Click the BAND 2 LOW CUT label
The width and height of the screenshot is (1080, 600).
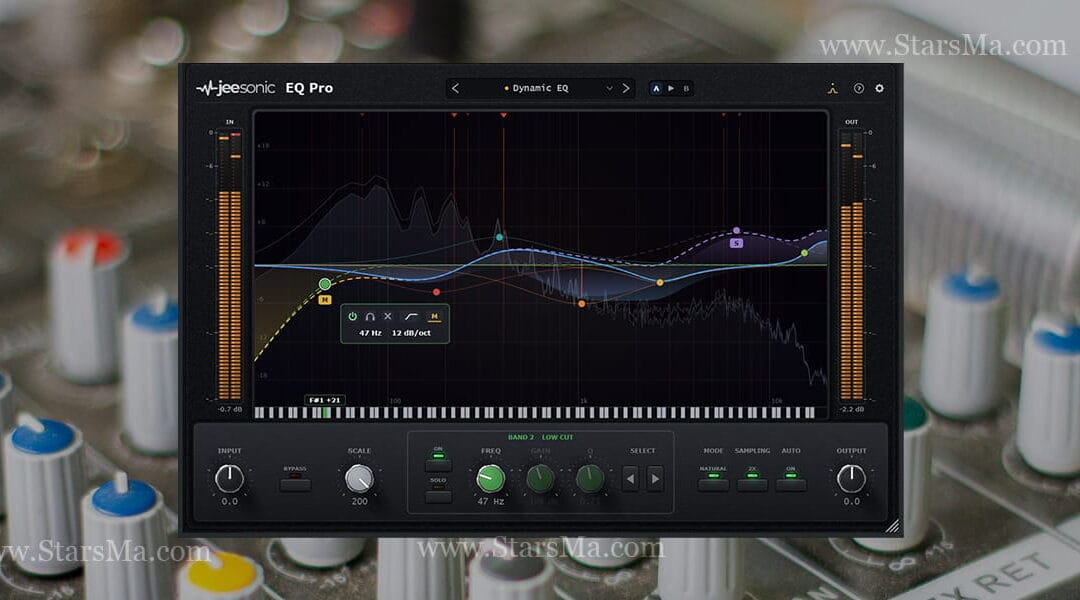tap(540, 437)
